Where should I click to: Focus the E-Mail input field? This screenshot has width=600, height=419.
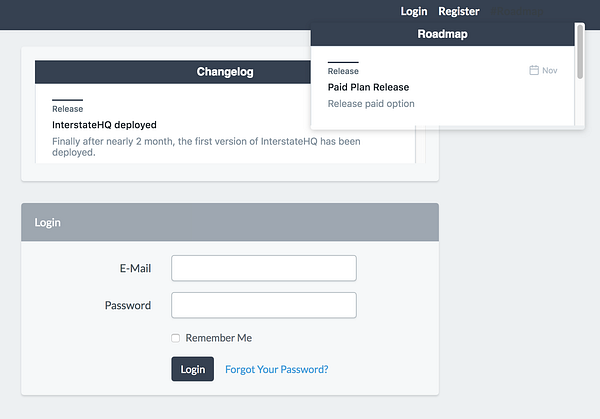[x=264, y=268]
